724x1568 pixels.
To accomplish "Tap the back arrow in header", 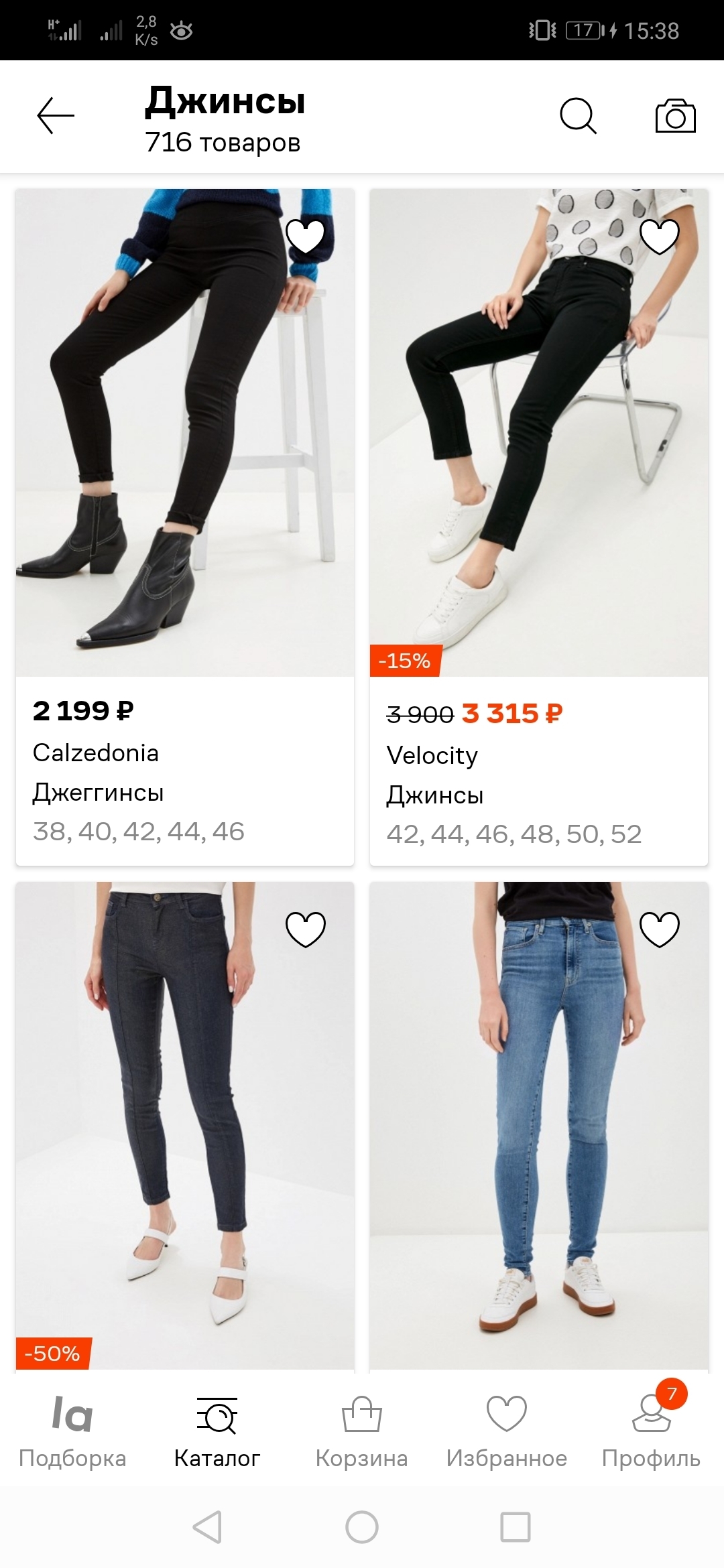I will tap(56, 116).
